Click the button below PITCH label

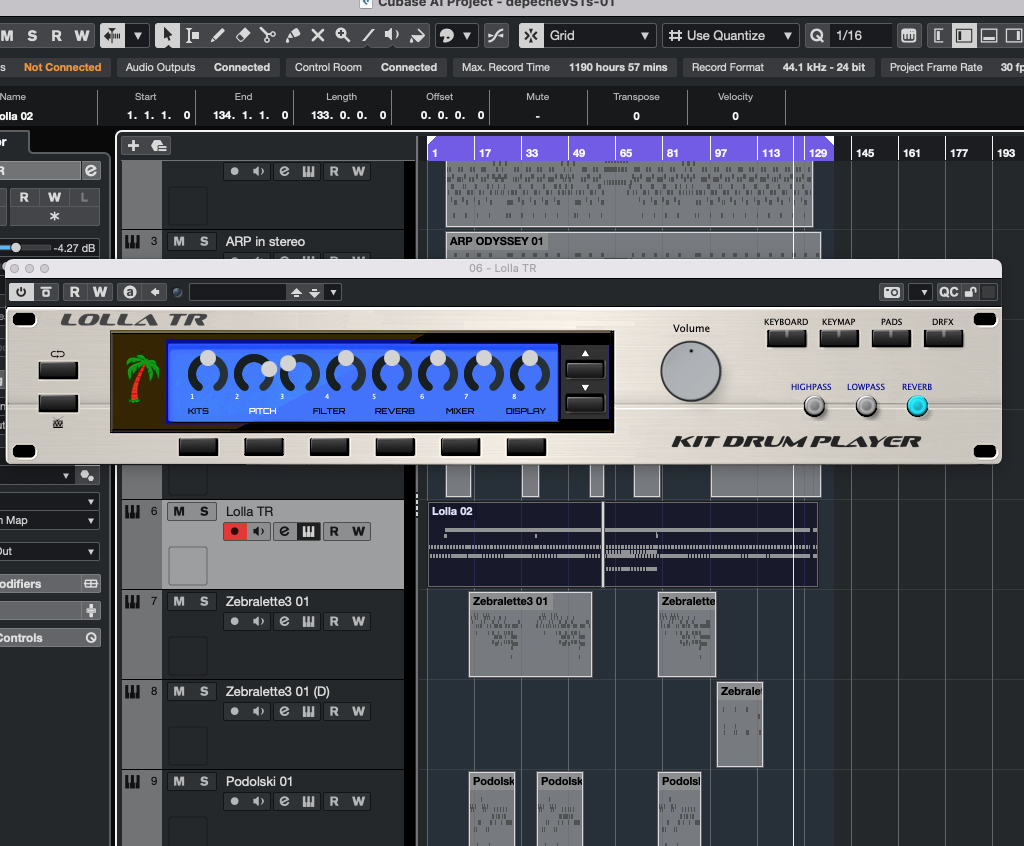tap(264, 447)
